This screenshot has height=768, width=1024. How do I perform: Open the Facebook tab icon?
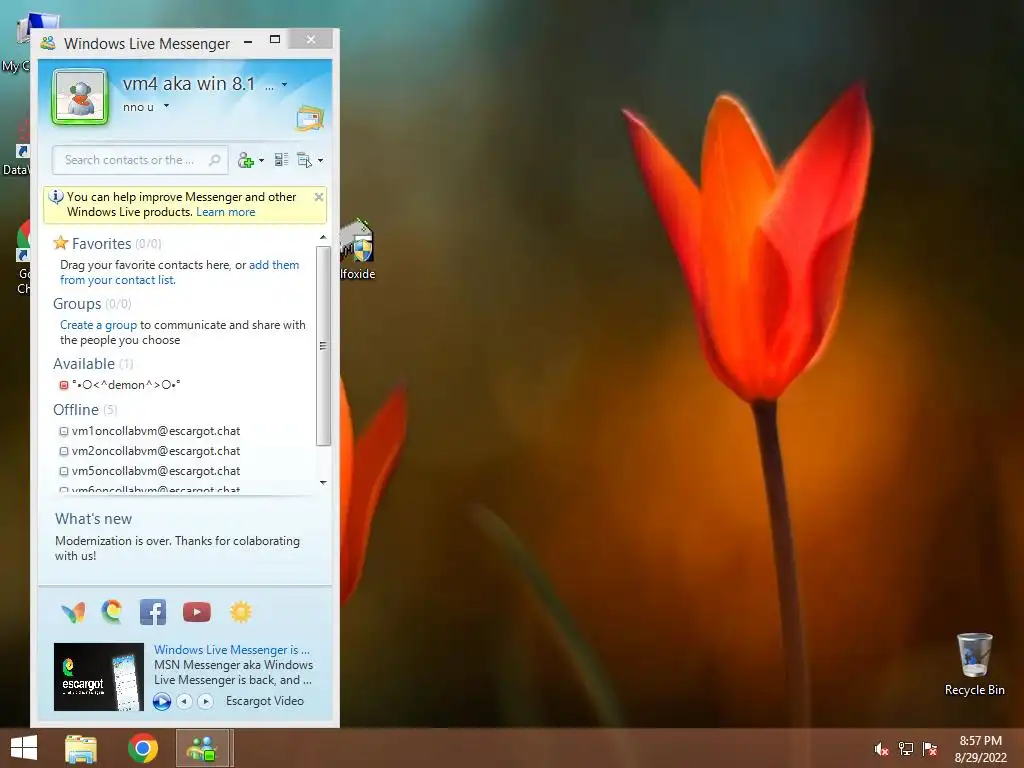[x=153, y=613]
